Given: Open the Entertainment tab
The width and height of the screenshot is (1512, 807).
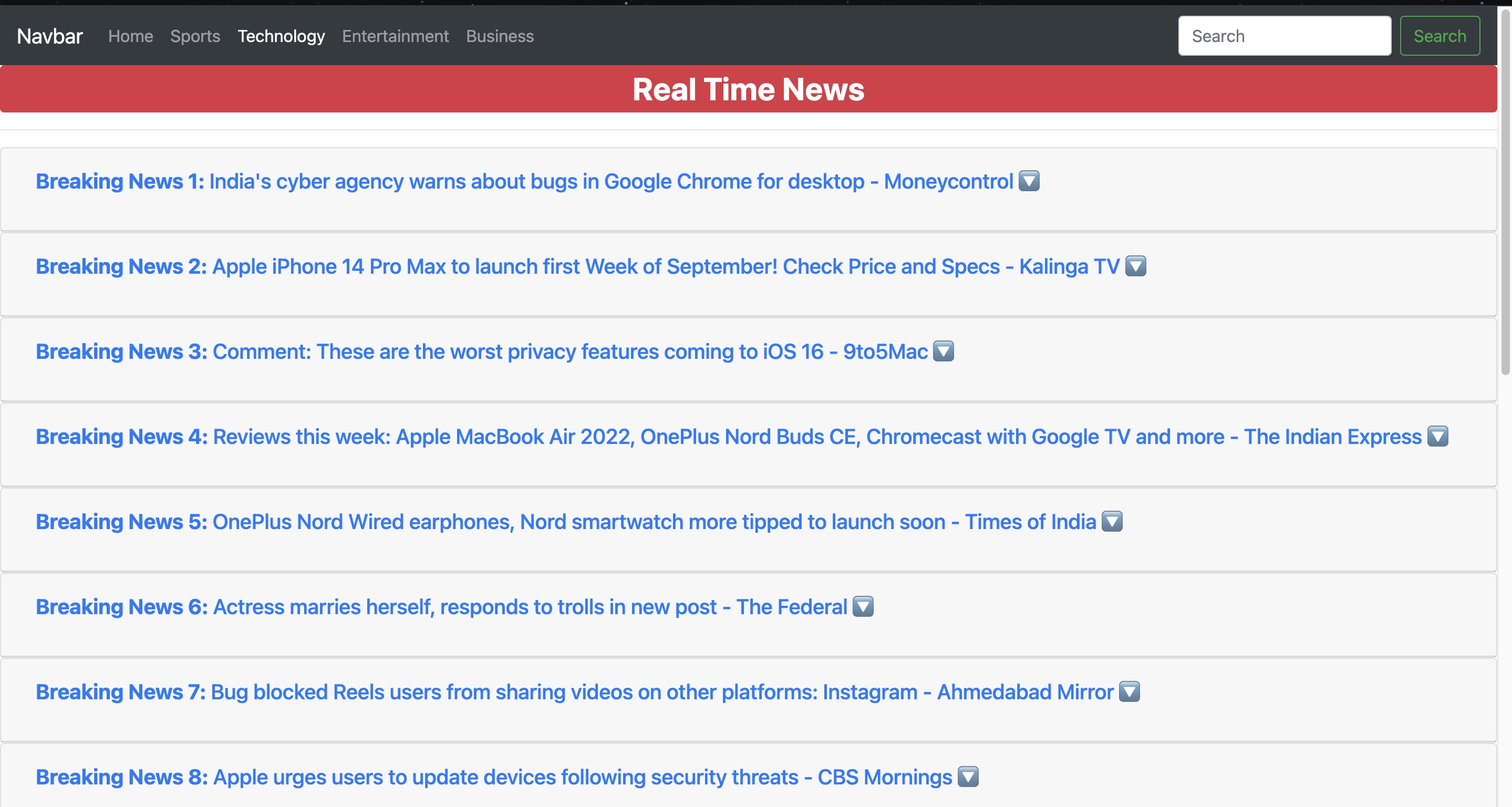Looking at the screenshot, I should (395, 36).
